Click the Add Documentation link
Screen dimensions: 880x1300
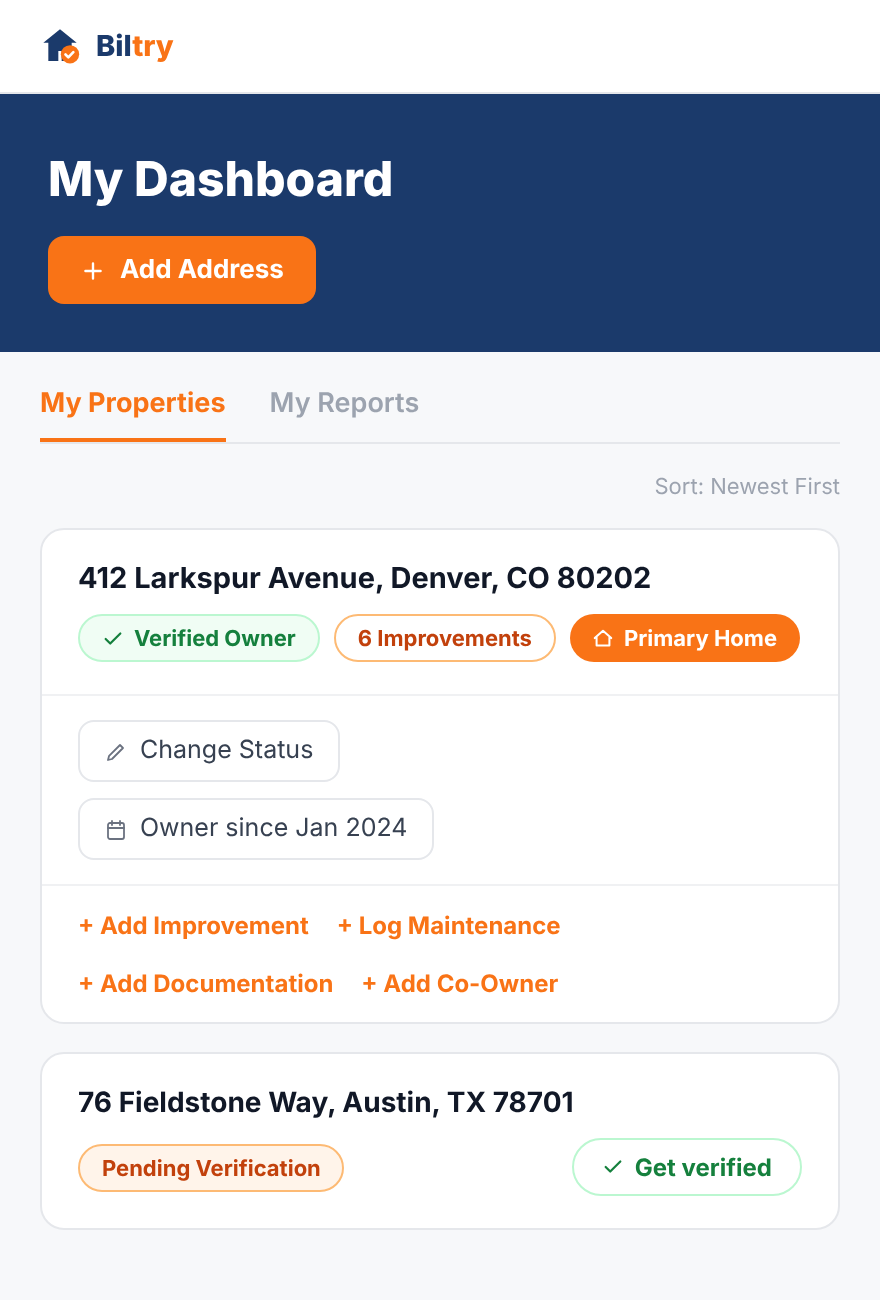[x=206, y=984]
